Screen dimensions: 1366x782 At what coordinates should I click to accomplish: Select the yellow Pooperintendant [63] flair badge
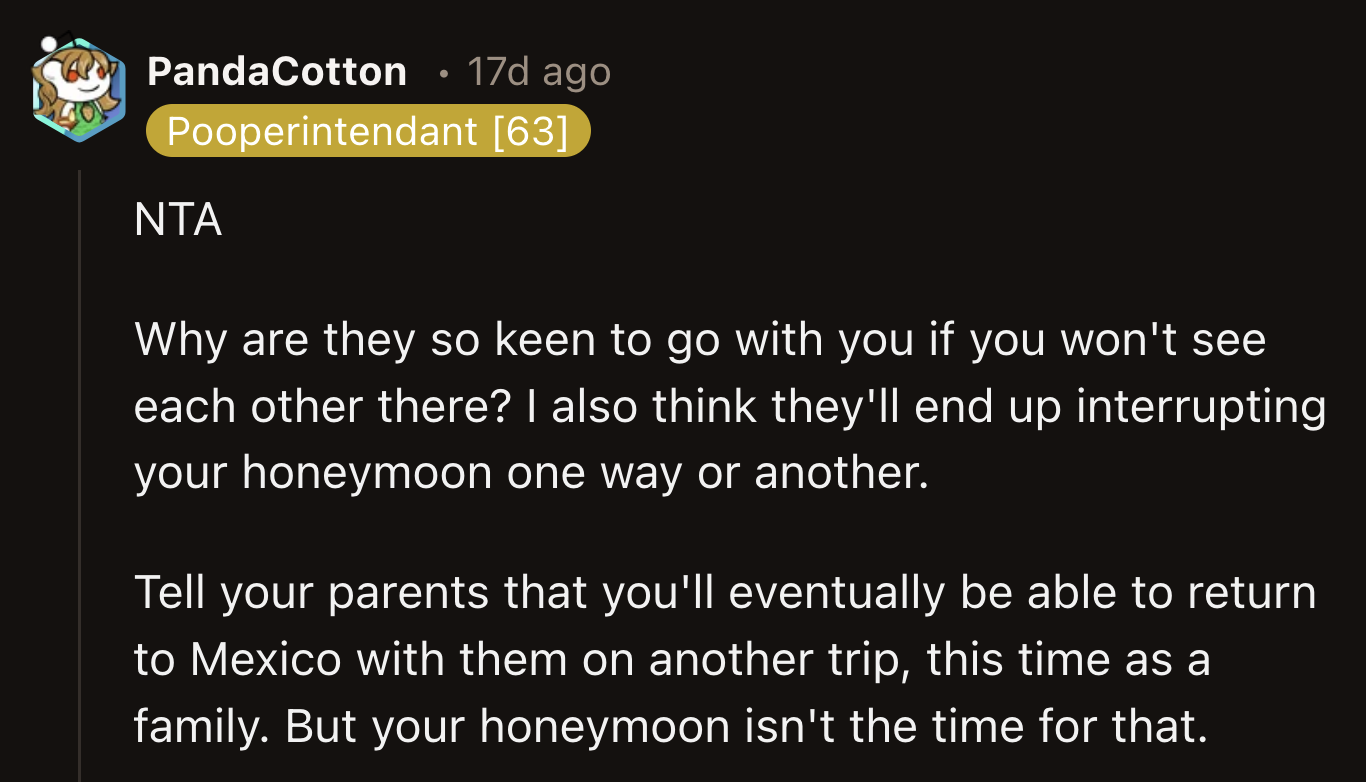(x=368, y=130)
